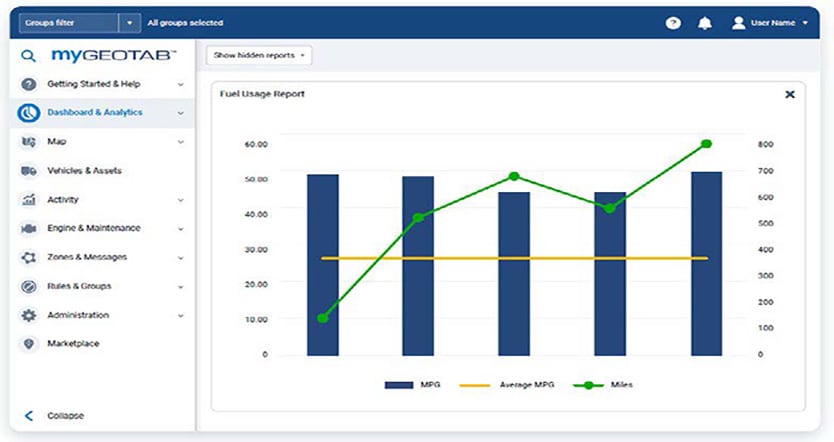The height and width of the screenshot is (442, 834).
Task: Click the Administration gear icon
Action: pos(28,315)
